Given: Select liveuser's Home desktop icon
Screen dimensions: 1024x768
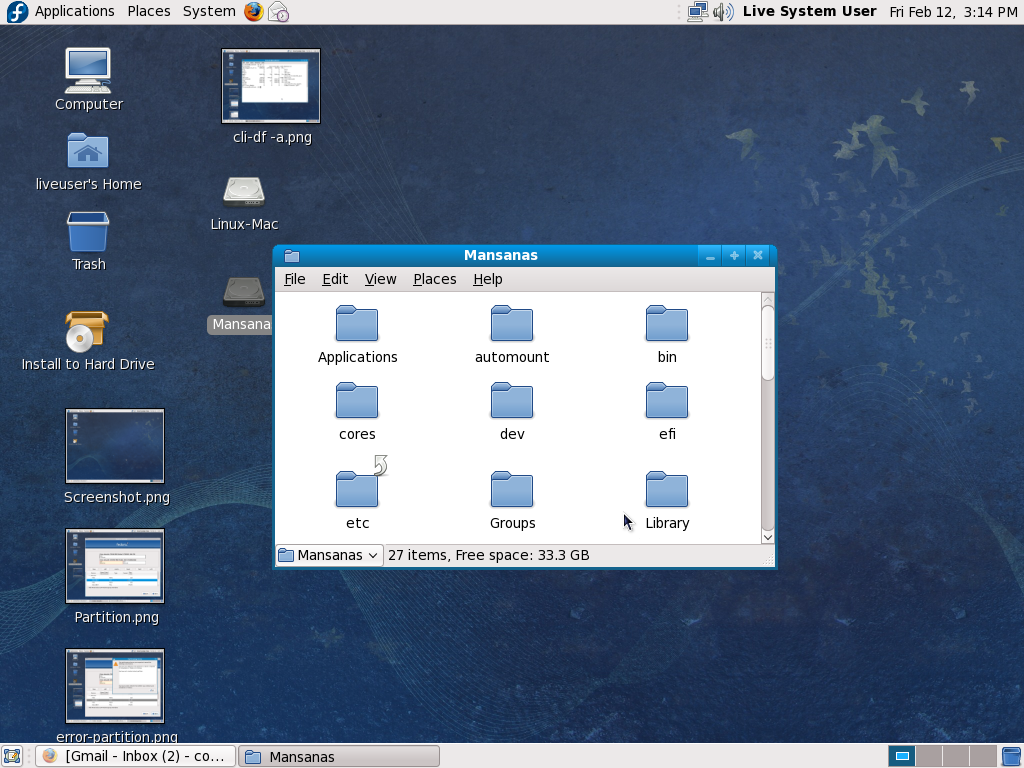Looking at the screenshot, I should click(x=88, y=151).
